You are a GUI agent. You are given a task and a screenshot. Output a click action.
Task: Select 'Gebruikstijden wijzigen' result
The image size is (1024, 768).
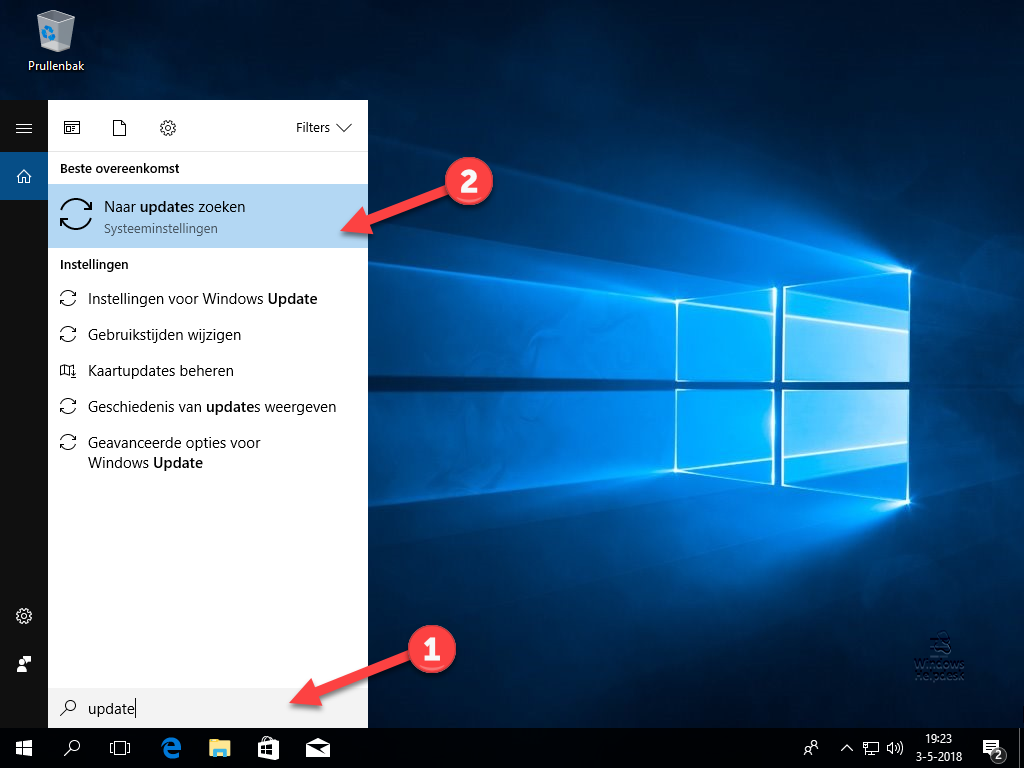pyautogui.click(x=208, y=334)
